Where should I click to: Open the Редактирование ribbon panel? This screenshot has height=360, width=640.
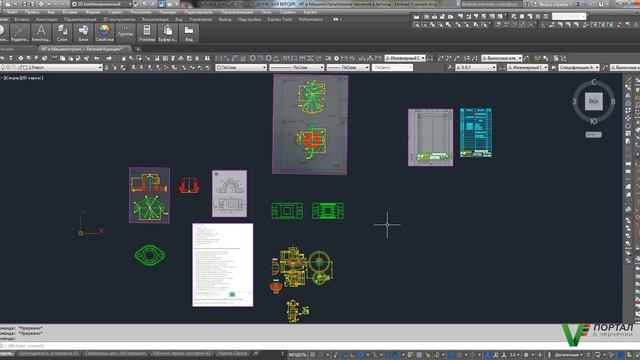coord(20,33)
